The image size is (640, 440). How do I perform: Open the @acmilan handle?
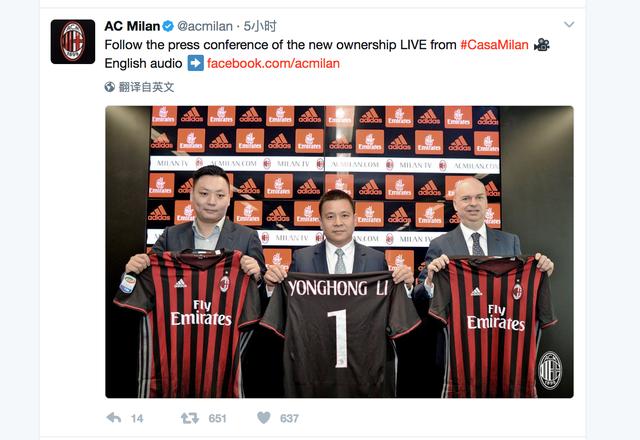point(205,26)
